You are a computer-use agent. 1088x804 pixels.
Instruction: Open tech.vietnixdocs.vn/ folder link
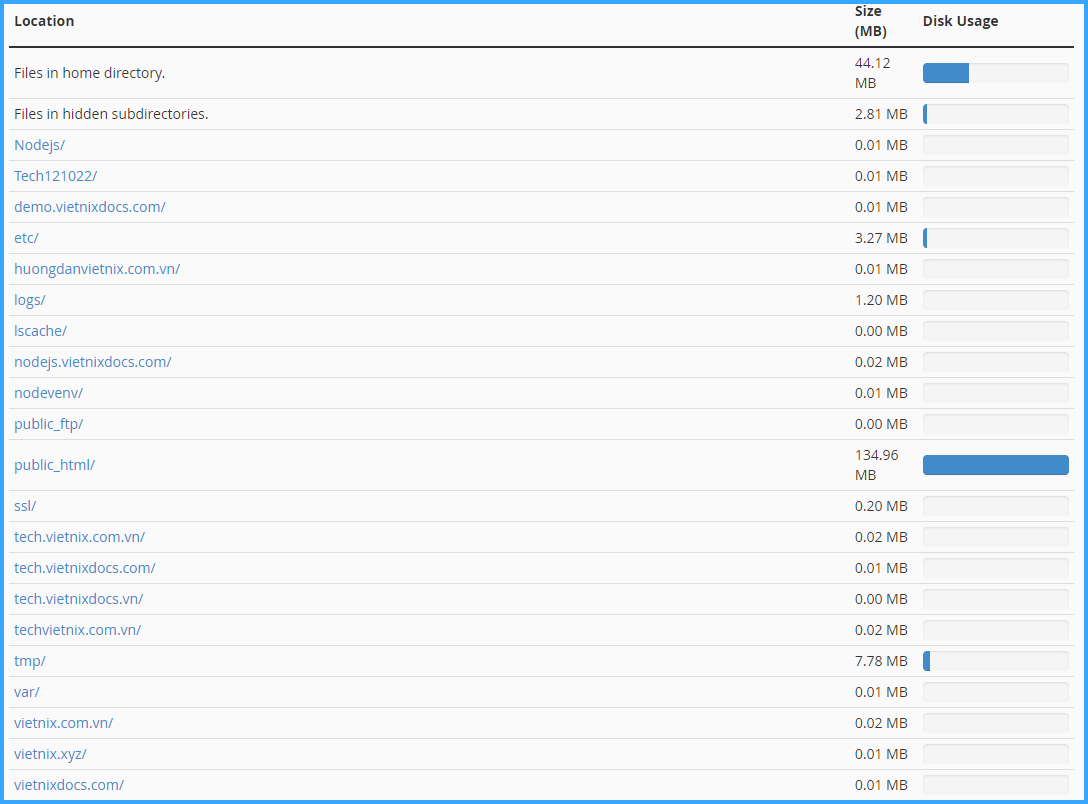[78, 599]
